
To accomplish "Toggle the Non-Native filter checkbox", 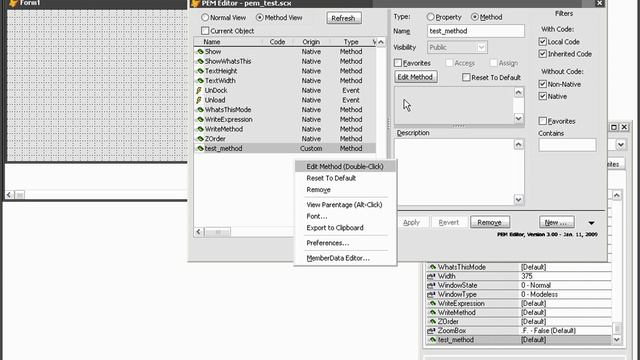I will [542, 84].
